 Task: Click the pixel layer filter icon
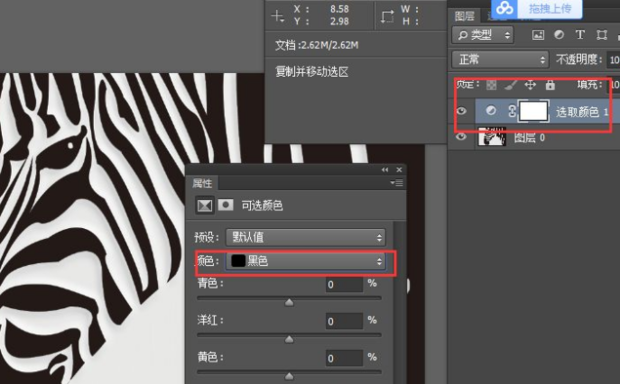click(538, 35)
